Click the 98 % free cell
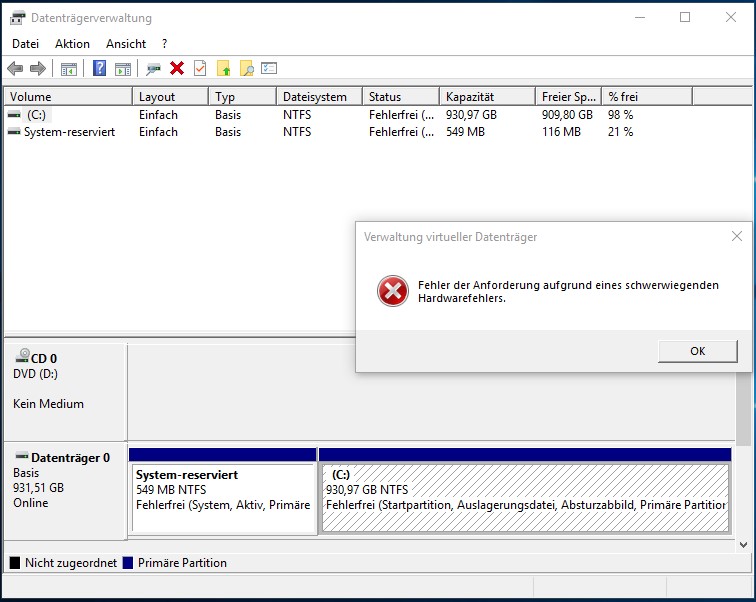756x602 pixels. [621, 115]
